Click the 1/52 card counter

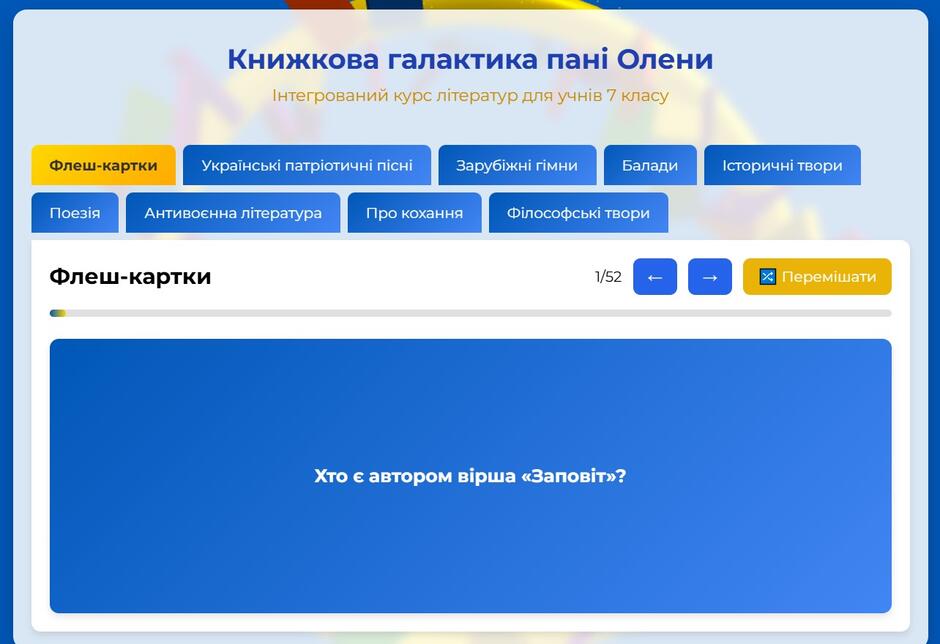click(608, 276)
